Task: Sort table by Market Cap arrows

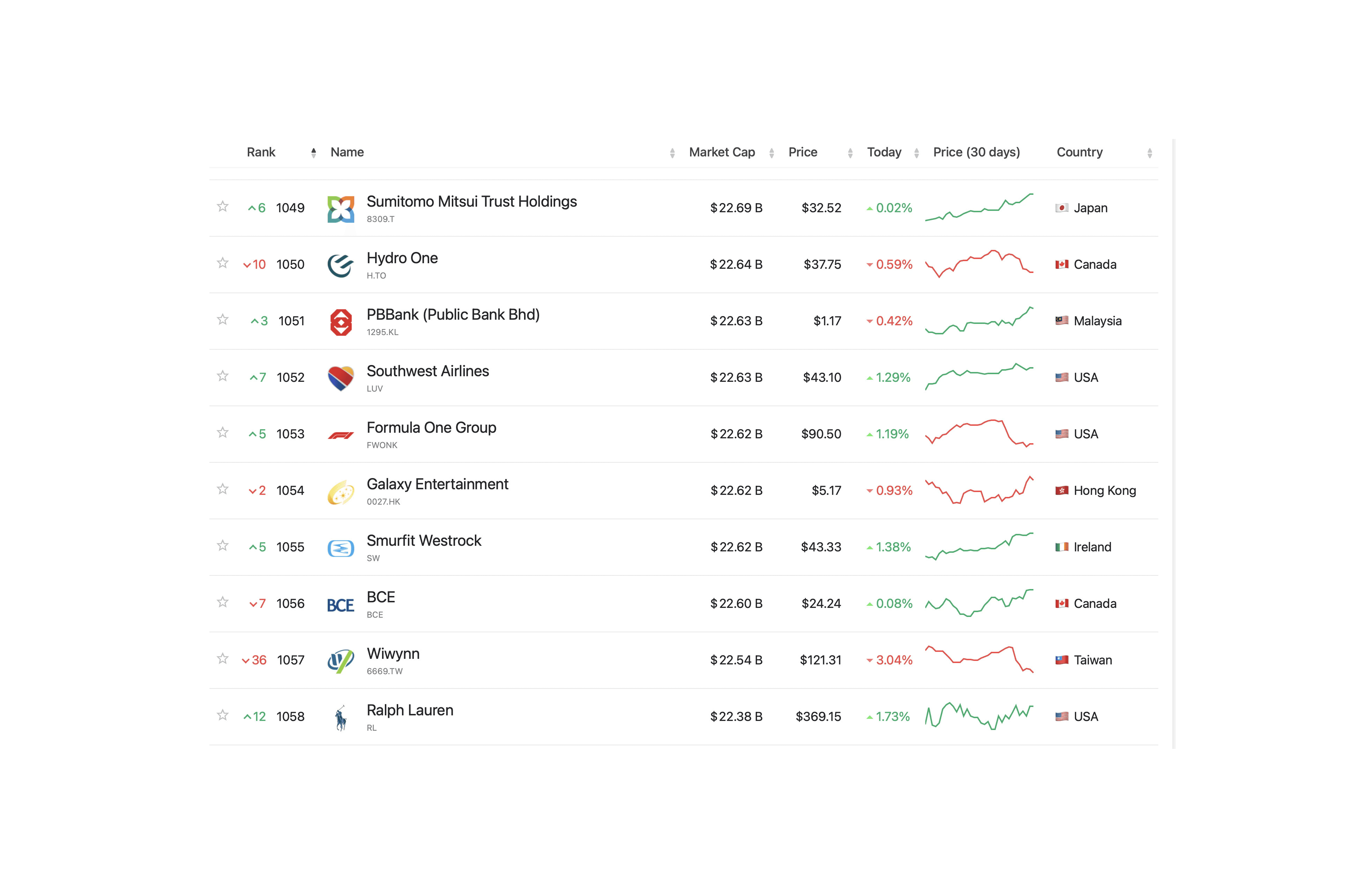Action: [771, 153]
